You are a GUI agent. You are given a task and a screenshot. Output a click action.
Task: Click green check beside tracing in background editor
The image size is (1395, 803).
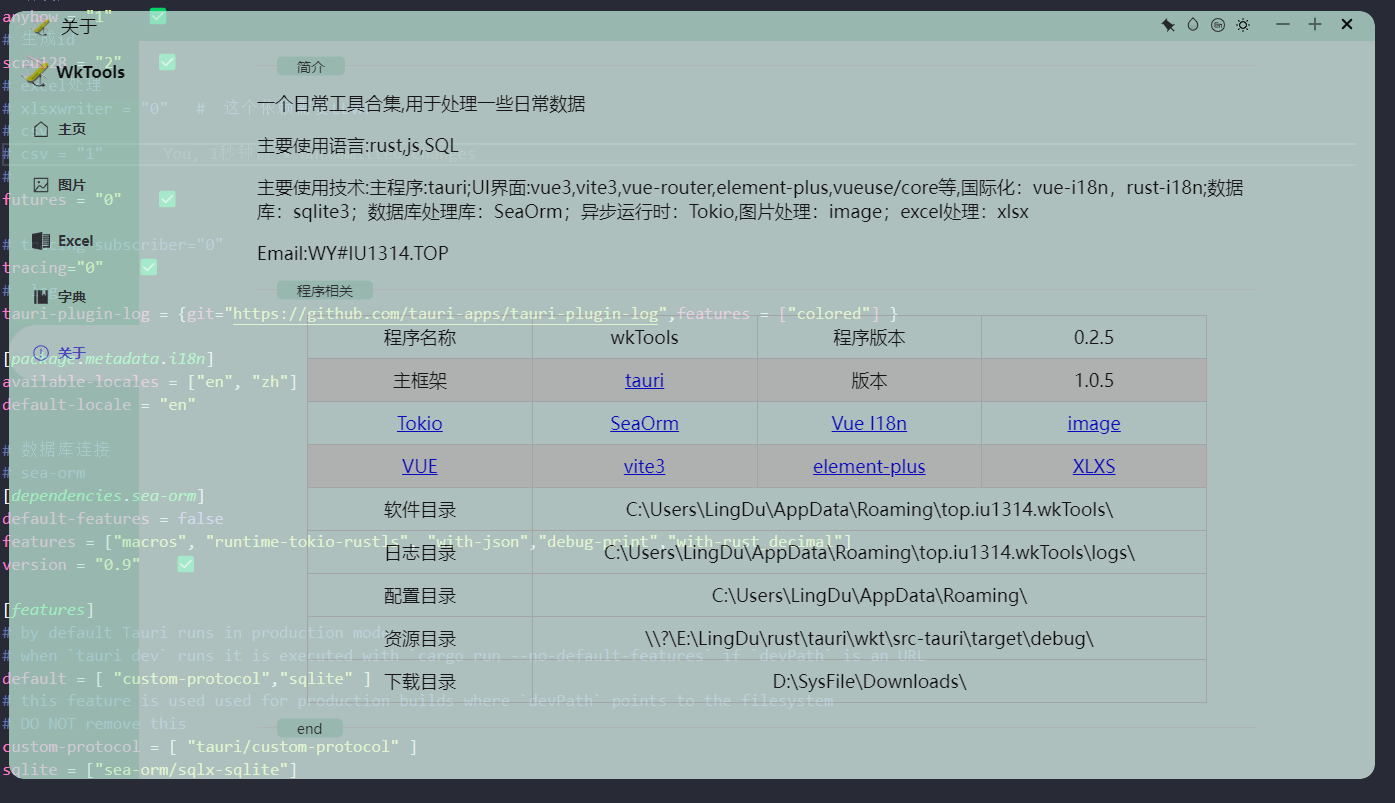tap(148, 267)
